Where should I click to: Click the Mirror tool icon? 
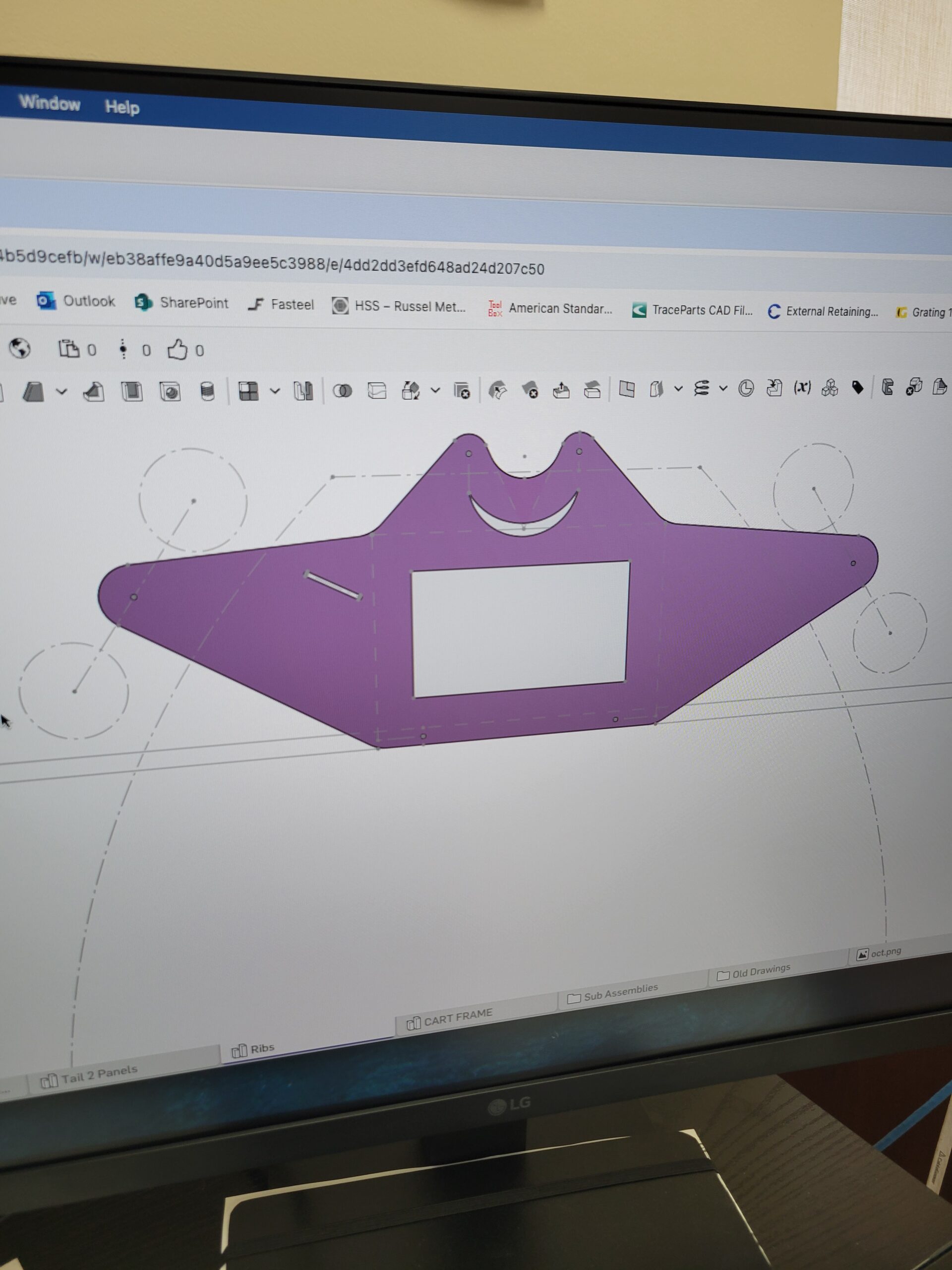tap(303, 391)
